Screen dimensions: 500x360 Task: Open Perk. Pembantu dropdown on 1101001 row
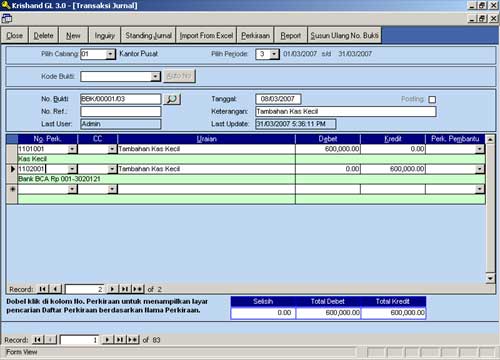coord(479,149)
